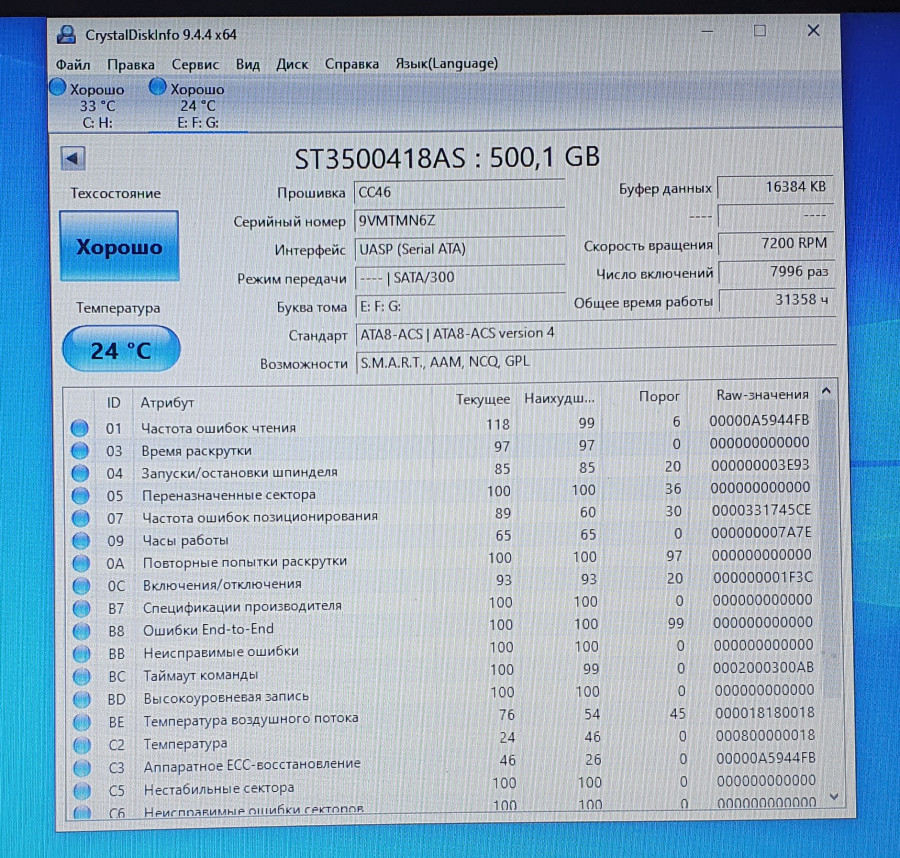Click the Прошивка field CC46
The height and width of the screenshot is (858, 900).
[x=459, y=192]
